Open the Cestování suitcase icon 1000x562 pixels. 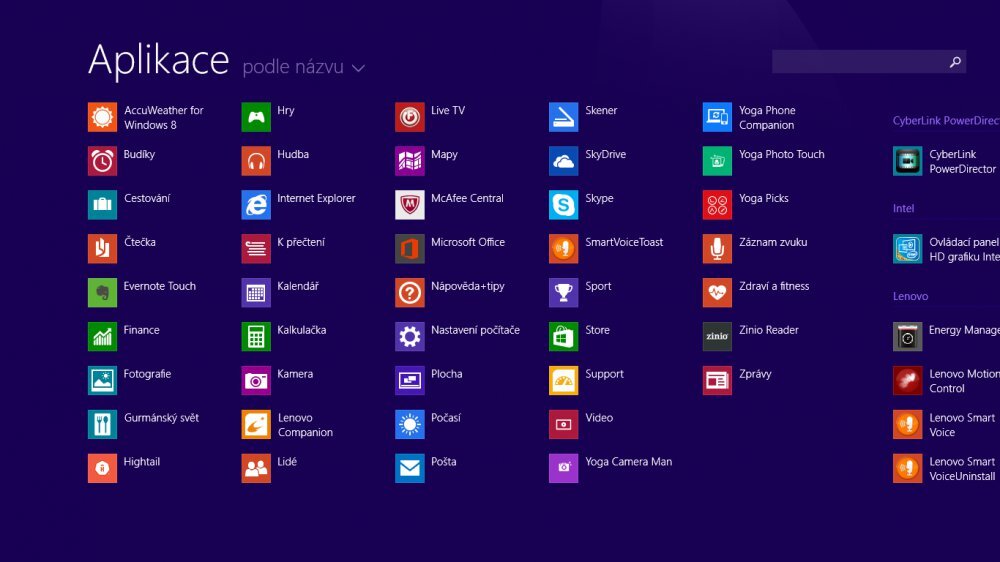[102, 205]
